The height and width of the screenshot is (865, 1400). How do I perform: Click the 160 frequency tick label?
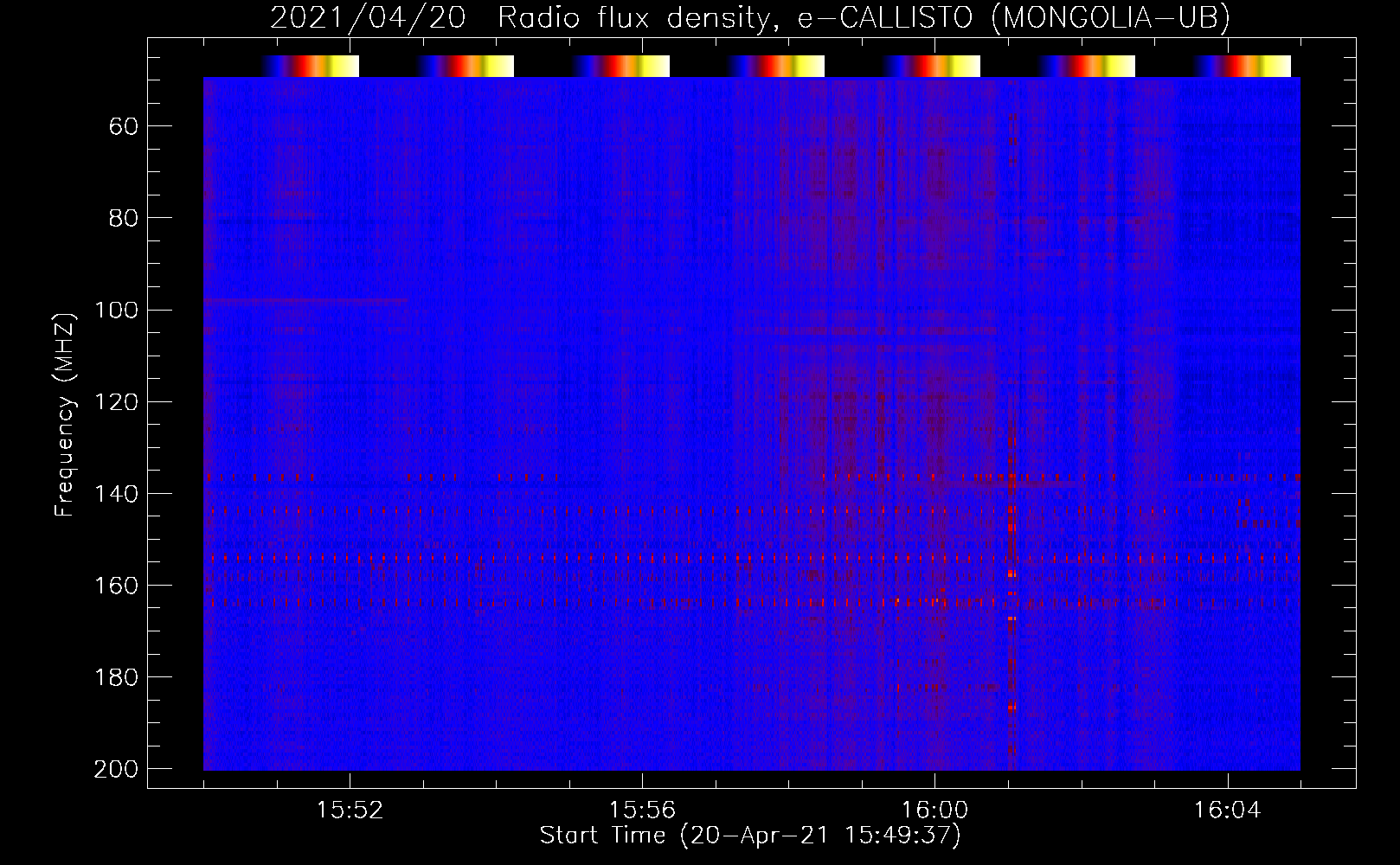point(116,586)
